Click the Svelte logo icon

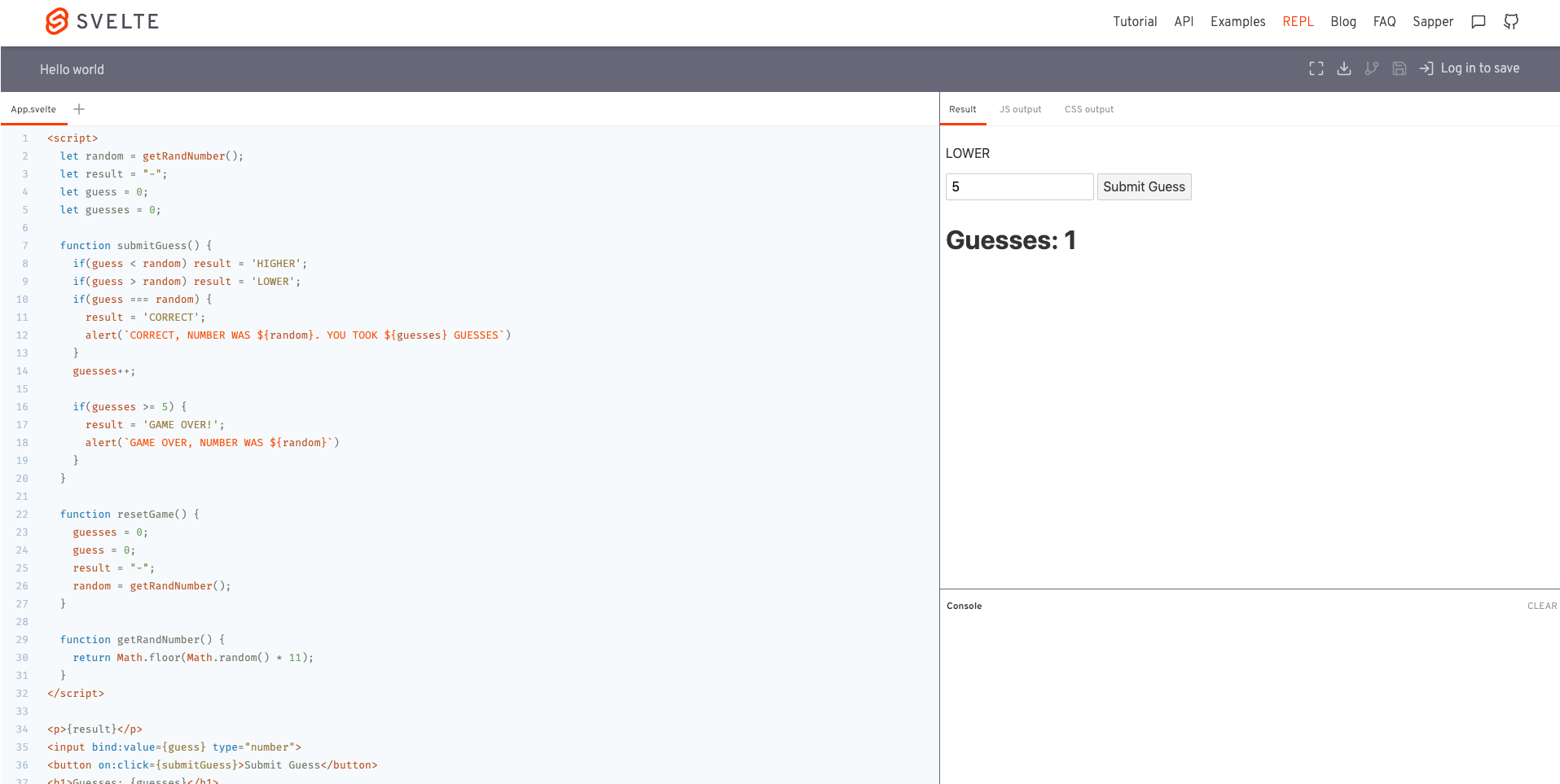point(55,22)
